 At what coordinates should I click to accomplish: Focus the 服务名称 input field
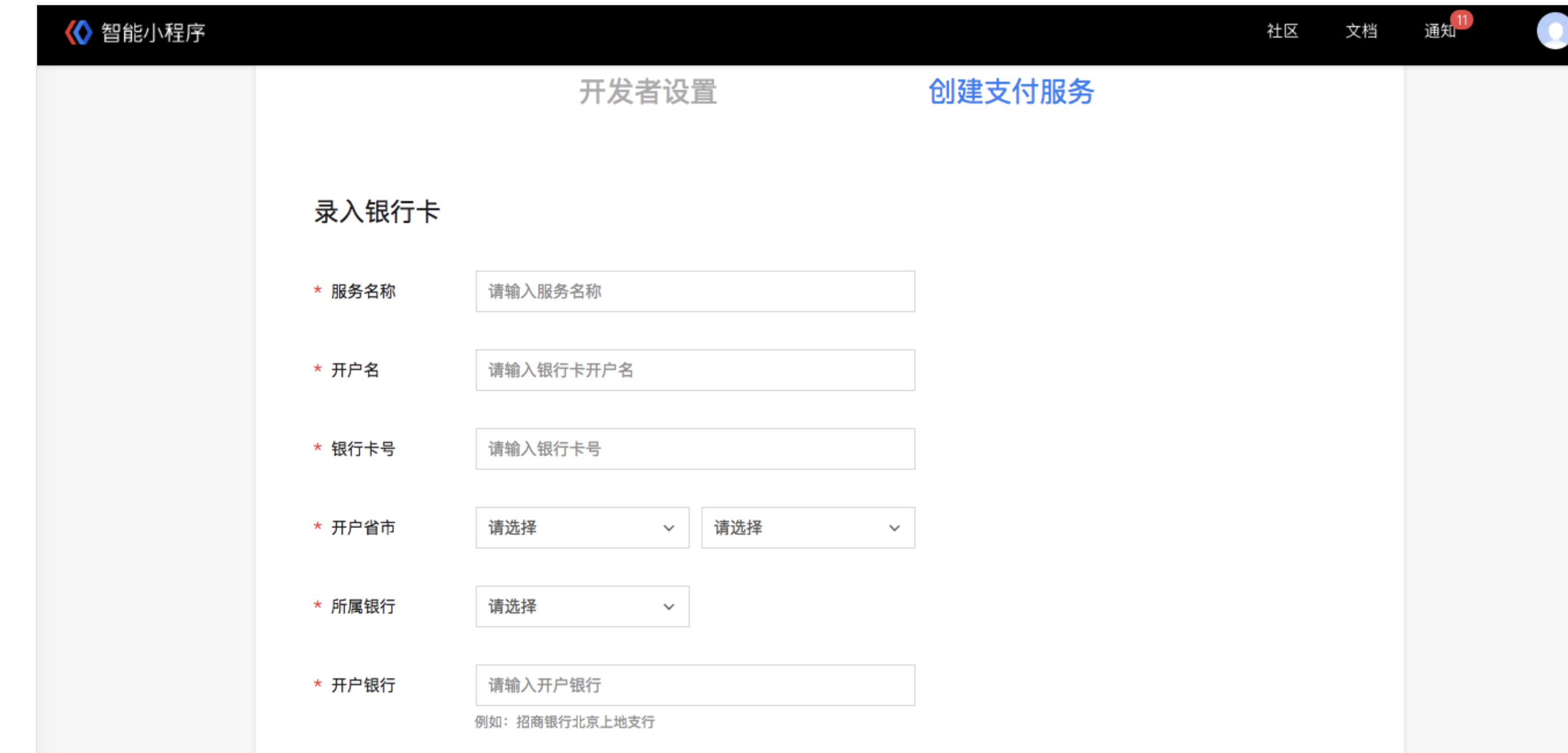[x=695, y=292]
